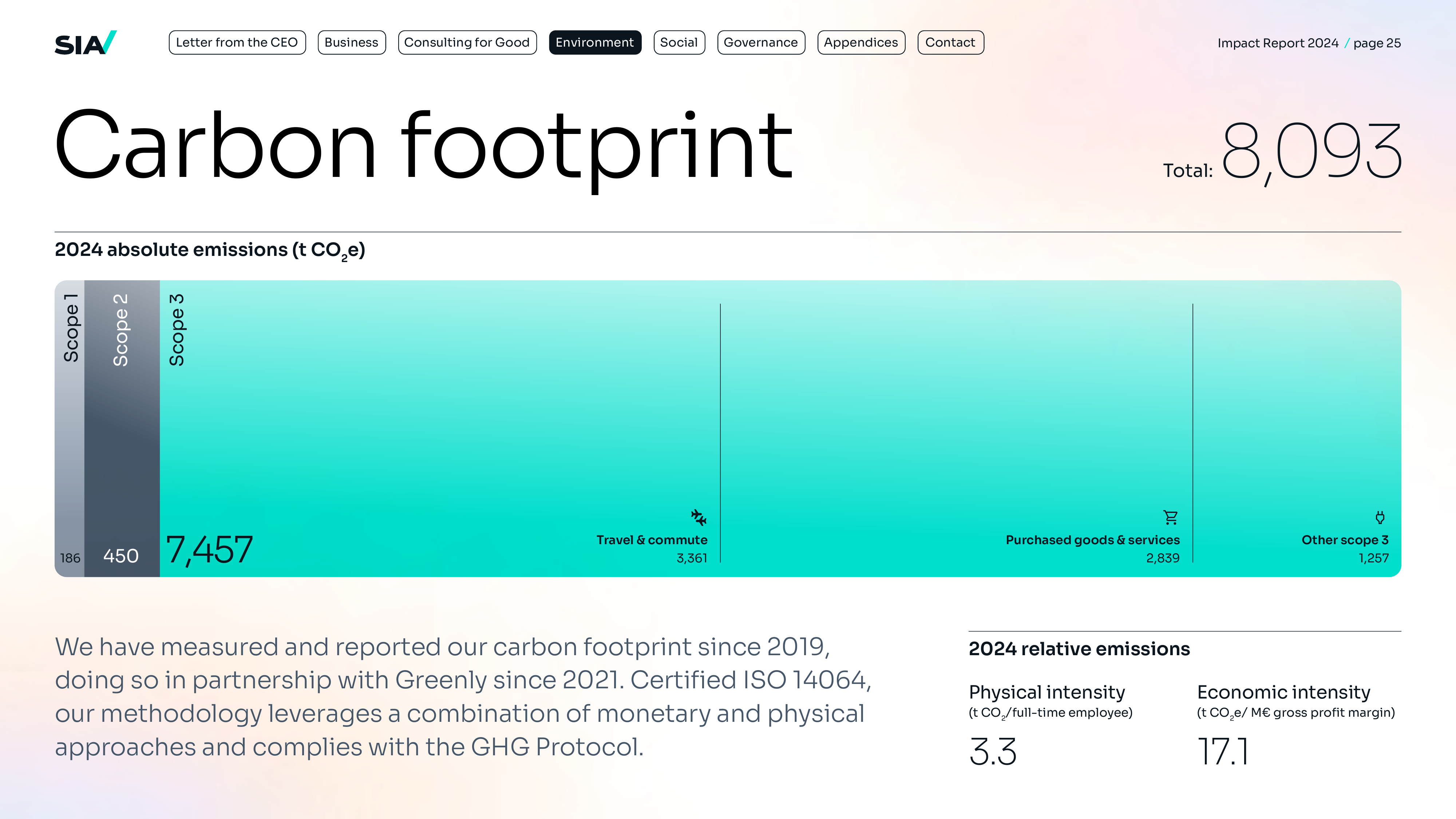Select the Scope 2 bar segment
The width and height of the screenshot is (1456, 819).
[x=122, y=428]
